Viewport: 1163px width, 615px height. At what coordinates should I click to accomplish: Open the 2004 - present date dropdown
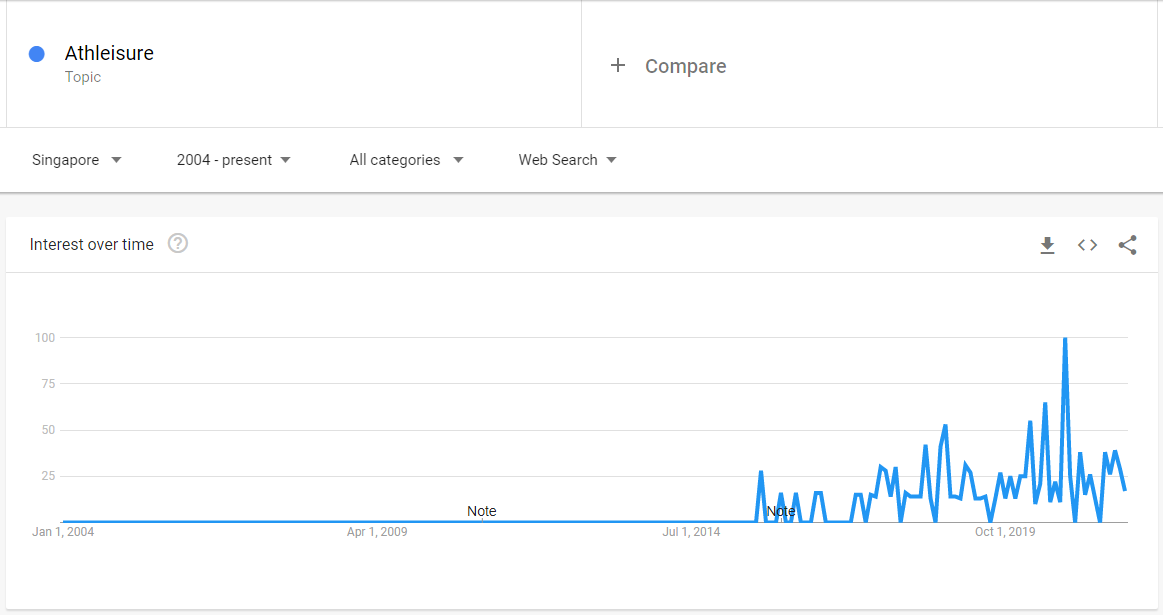coord(234,160)
